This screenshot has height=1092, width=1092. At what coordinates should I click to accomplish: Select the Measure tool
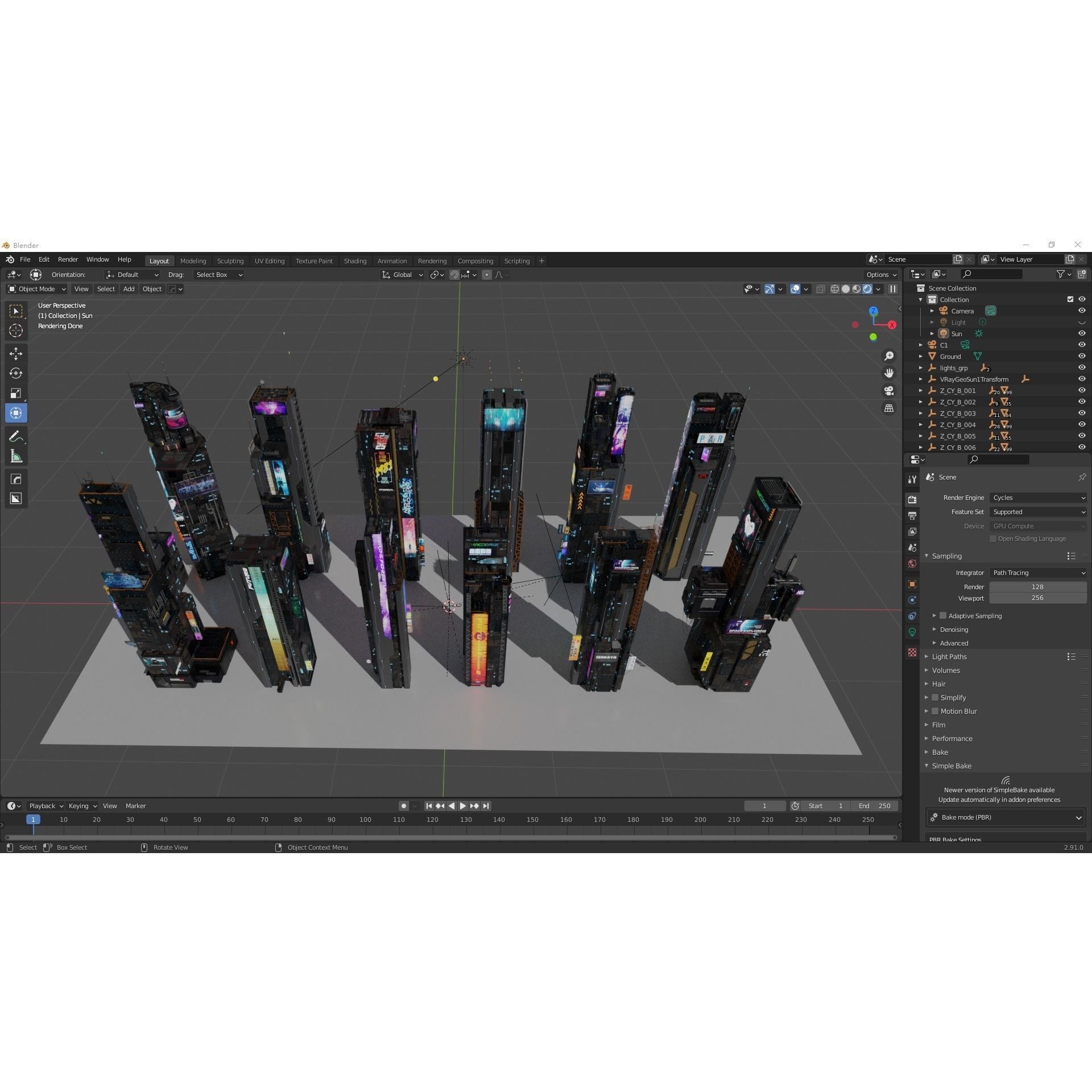(16, 456)
